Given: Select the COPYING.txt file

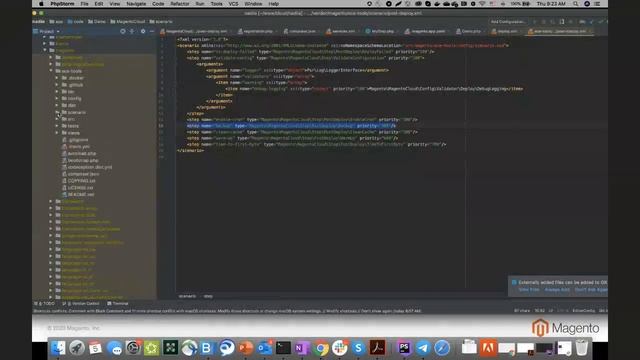Looking at the screenshot, I should coord(81,181).
